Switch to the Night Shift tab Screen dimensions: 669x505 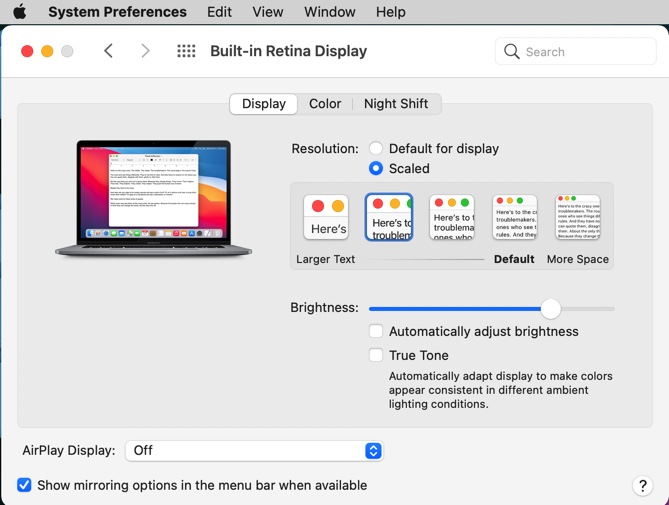tap(396, 104)
